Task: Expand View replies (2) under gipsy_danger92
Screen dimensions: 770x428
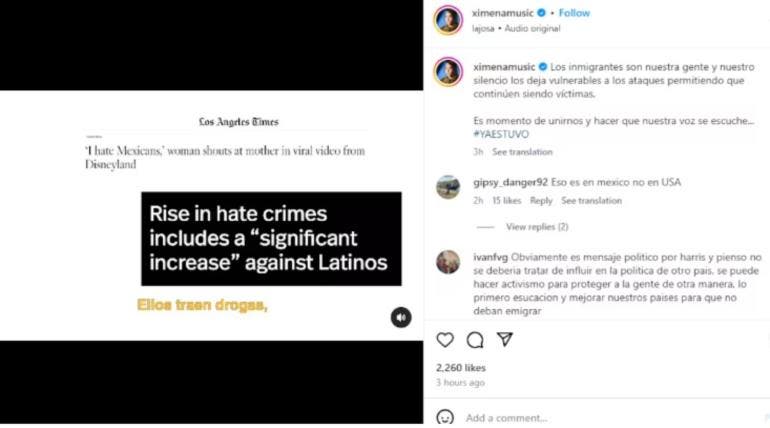Action: [x=537, y=227]
